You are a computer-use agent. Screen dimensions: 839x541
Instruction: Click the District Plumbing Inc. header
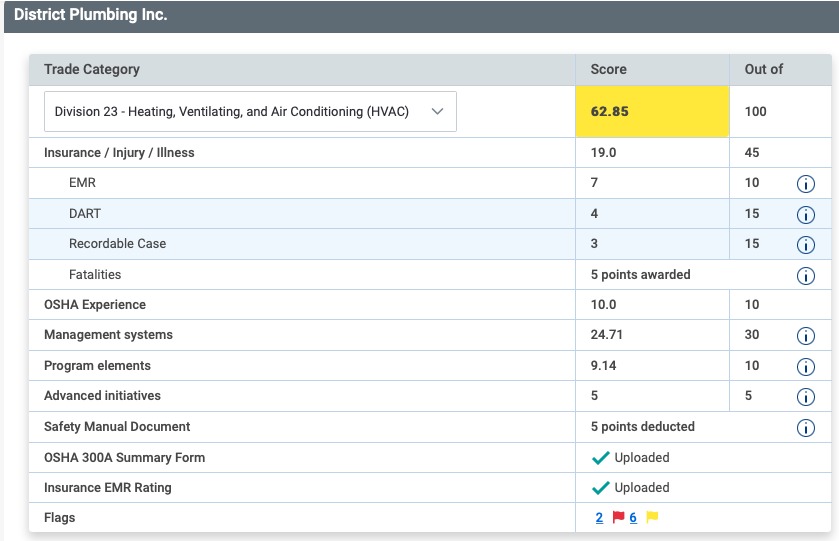tap(91, 16)
